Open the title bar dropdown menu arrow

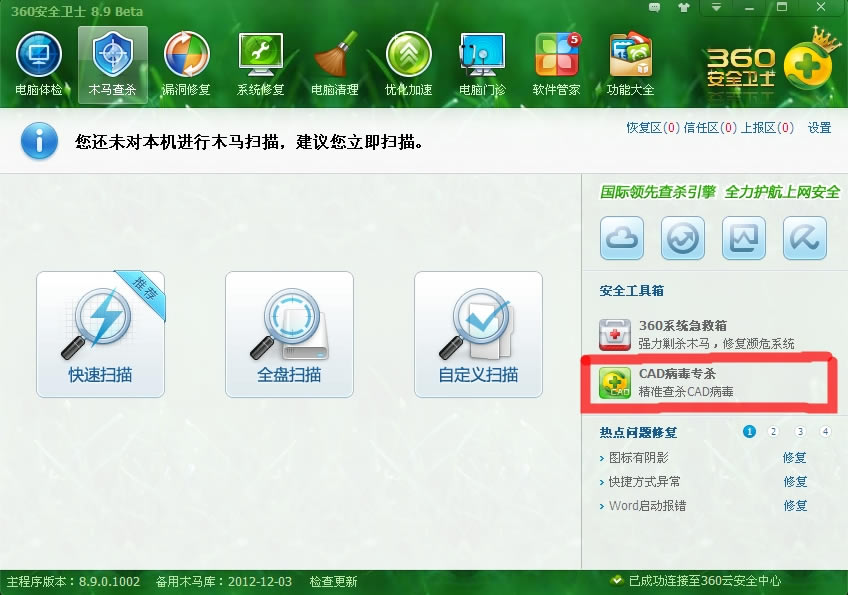pos(716,8)
